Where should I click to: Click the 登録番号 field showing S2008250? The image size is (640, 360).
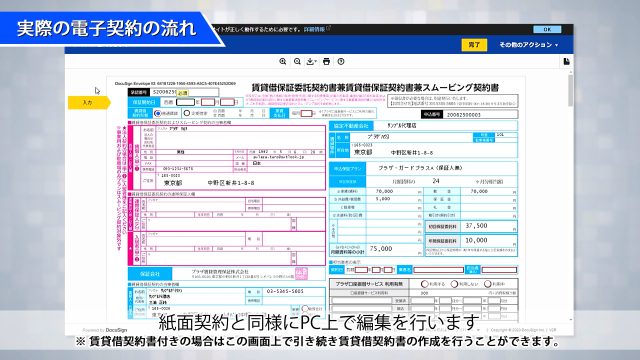184,93
